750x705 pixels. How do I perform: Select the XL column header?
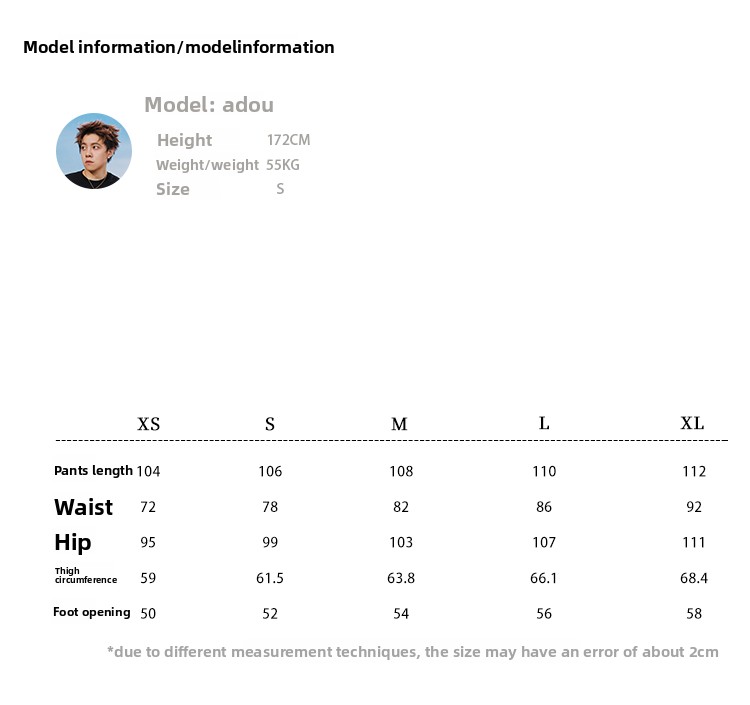click(692, 423)
